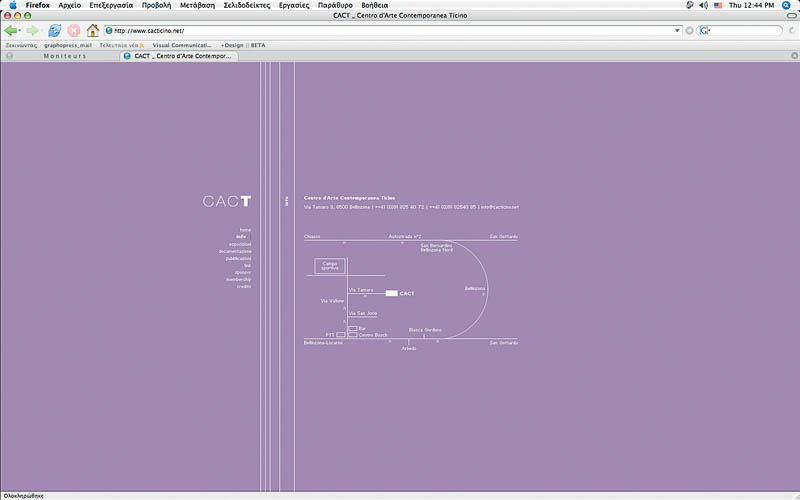Open the Μετάβαση menu
The image size is (800, 500).
click(197, 5)
